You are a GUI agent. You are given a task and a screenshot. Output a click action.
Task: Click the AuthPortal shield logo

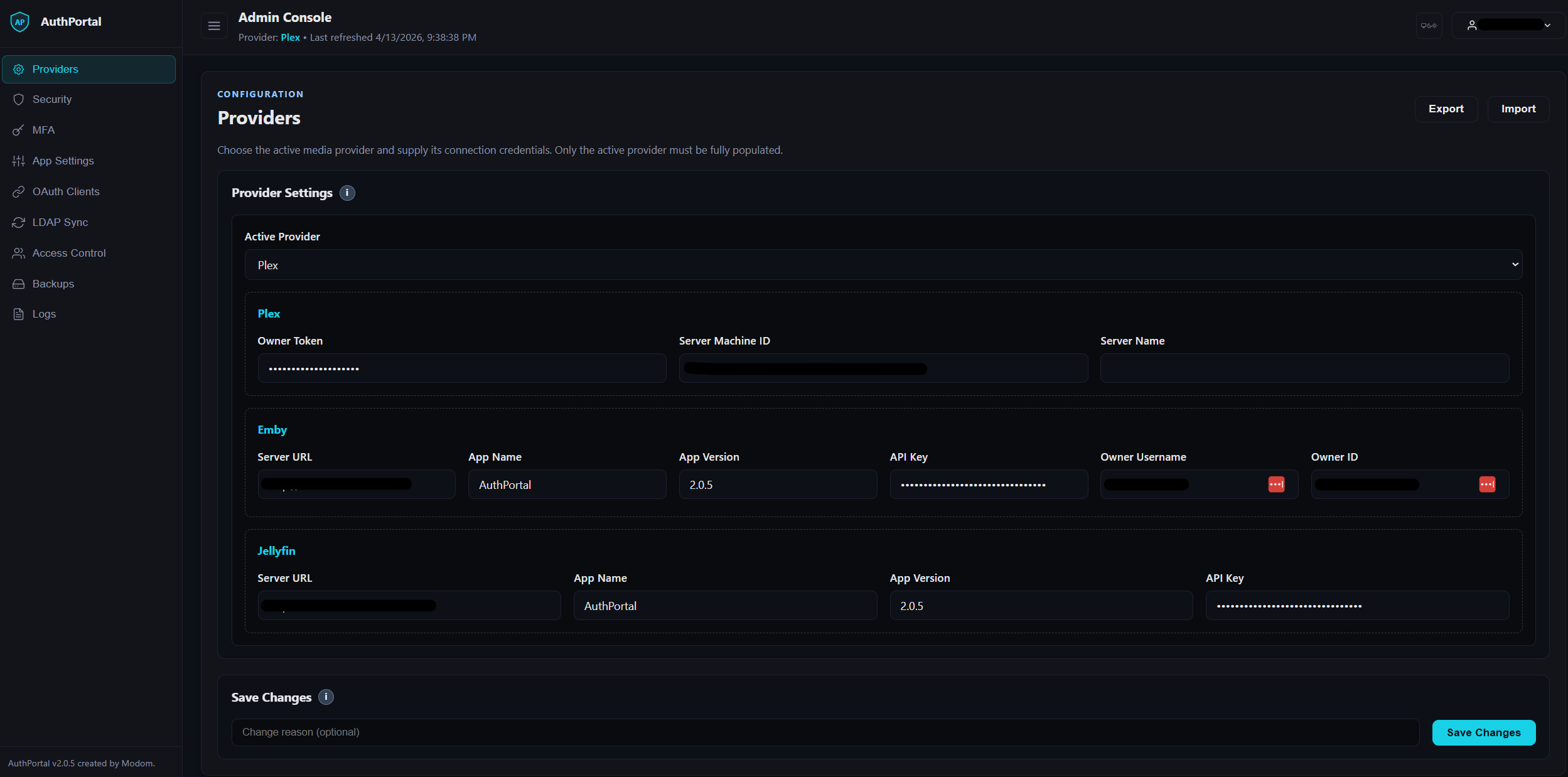coord(19,22)
